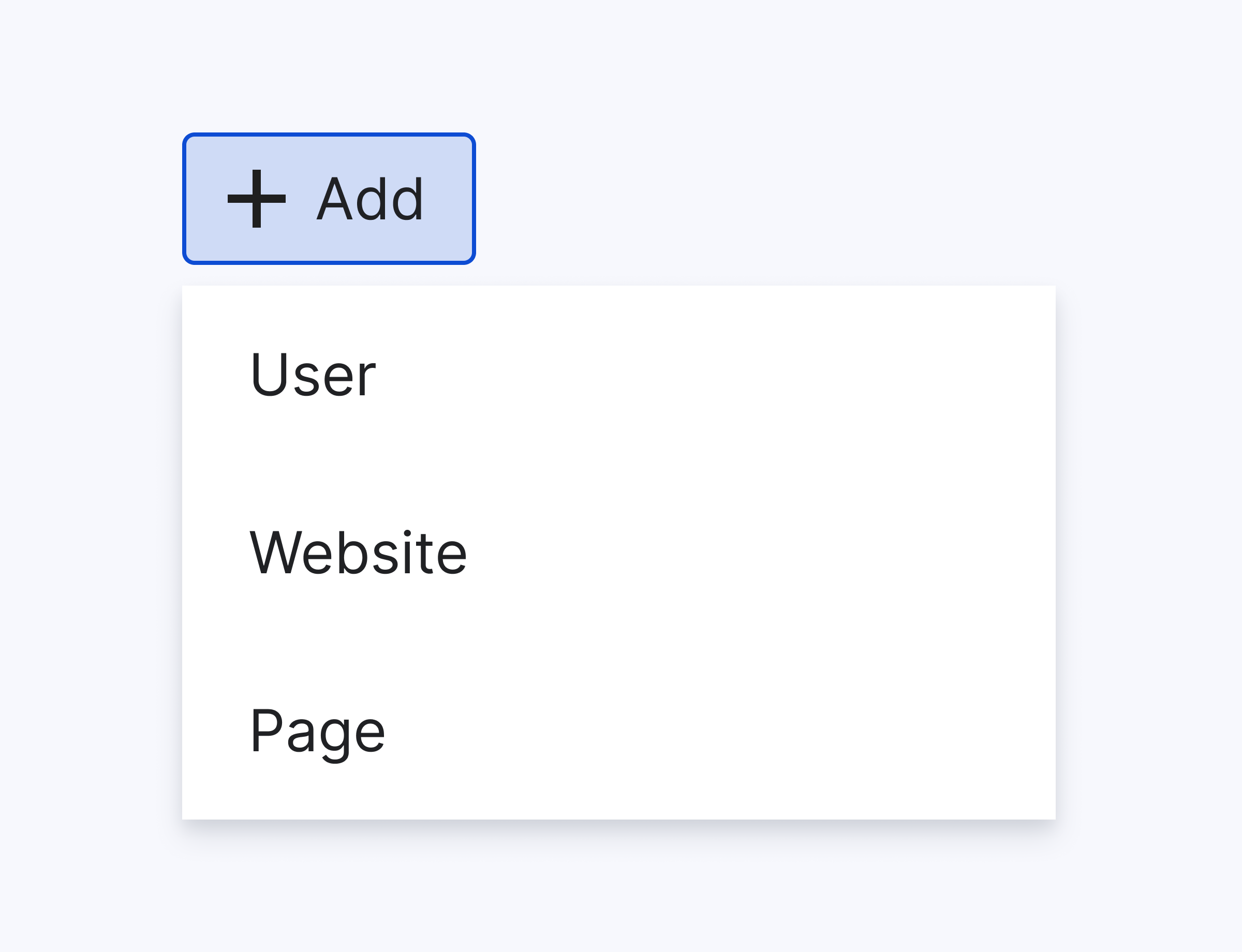Add a new Page entry
The width and height of the screenshot is (1242, 952).
(317, 732)
